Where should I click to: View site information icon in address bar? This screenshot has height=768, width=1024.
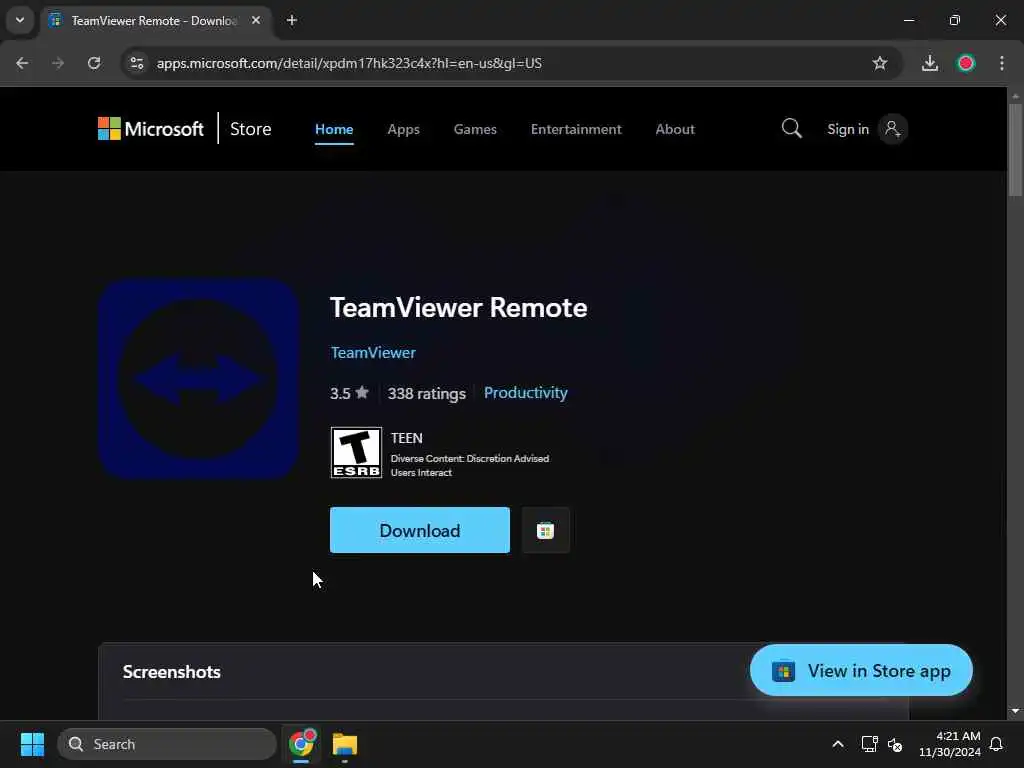(x=136, y=63)
